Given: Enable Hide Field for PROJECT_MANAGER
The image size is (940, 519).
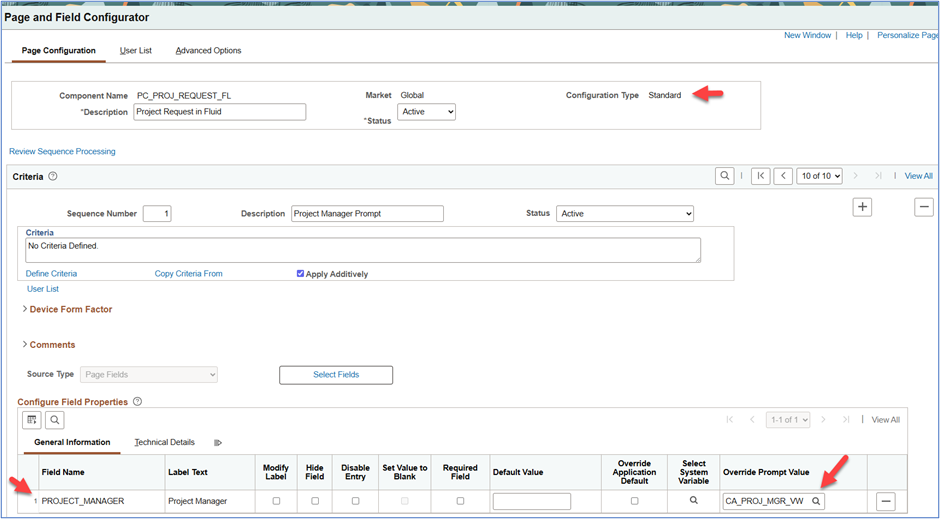Looking at the screenshot, I should (x=315, y=501).
